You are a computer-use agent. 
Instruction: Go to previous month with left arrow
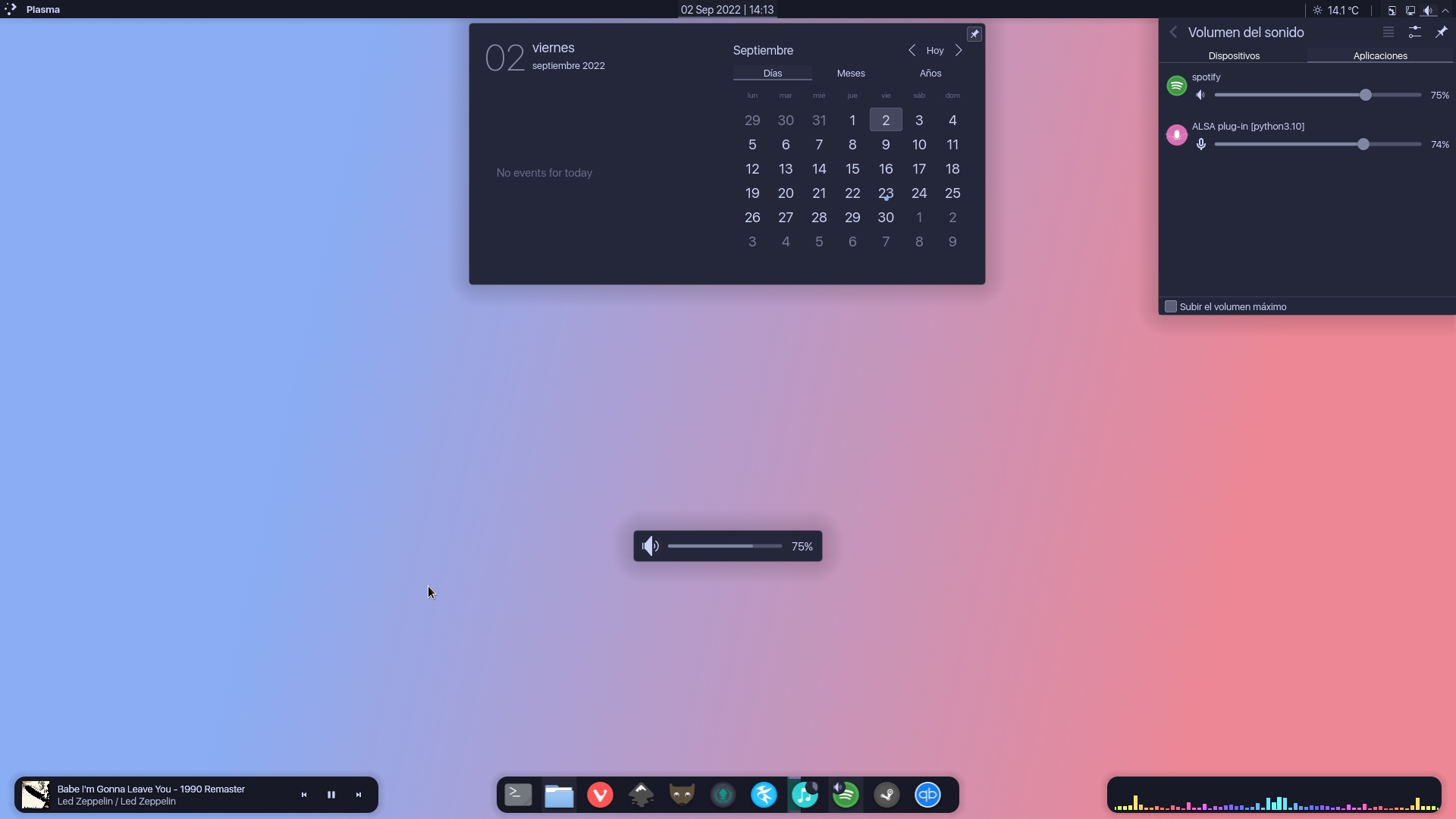point(912,50)
